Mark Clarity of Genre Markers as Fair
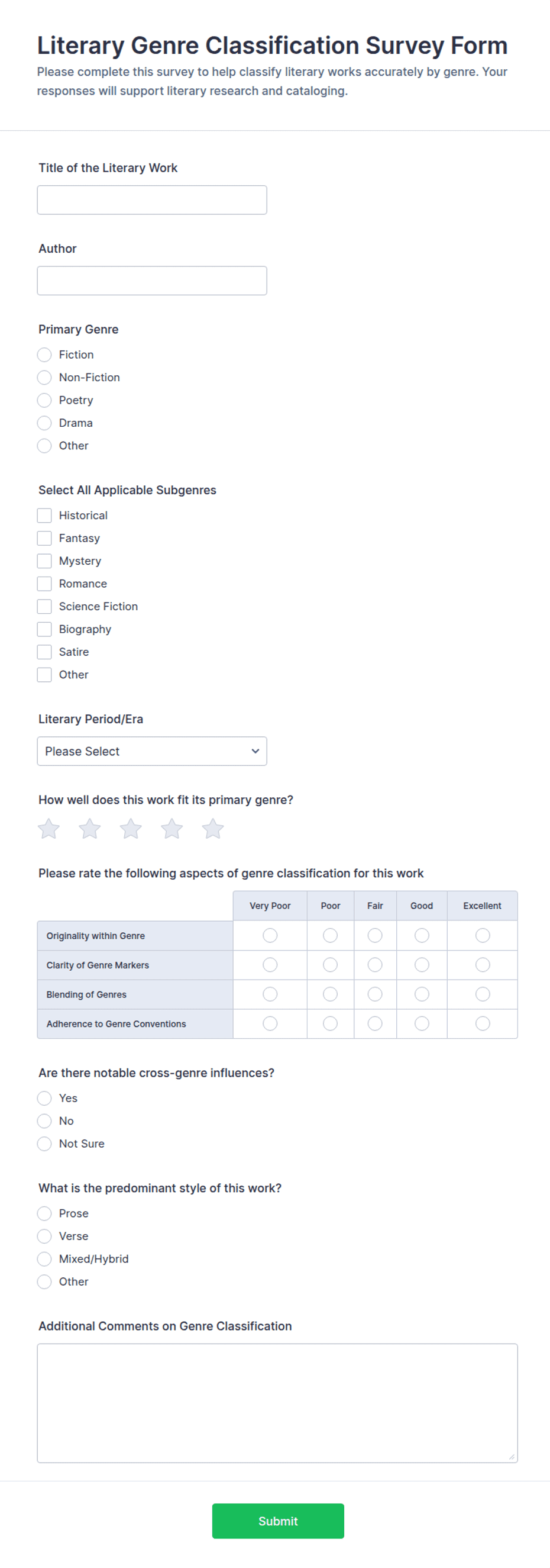This screenshot has height=1568, width=550. click(375, 965)
